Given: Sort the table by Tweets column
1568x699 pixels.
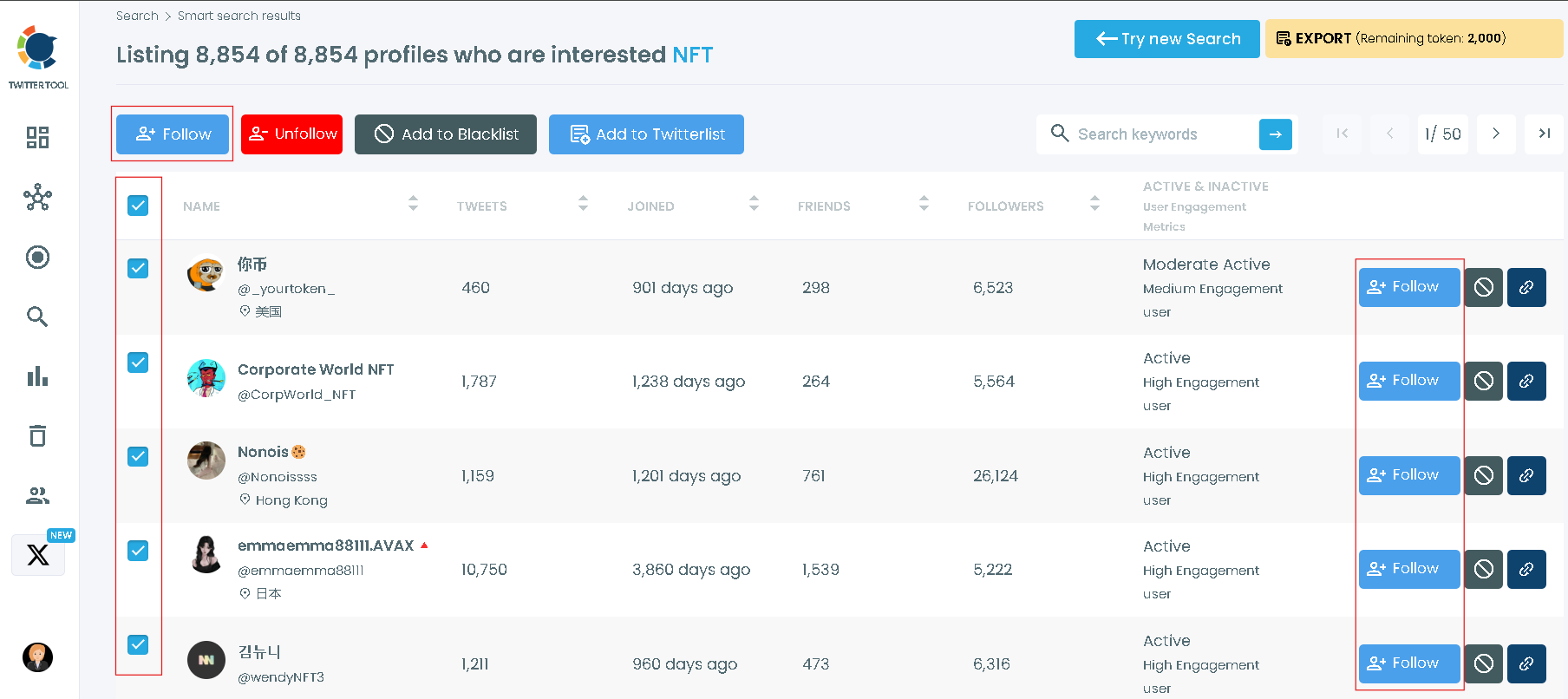Looking at the screenshot, I should click(583, 204).
